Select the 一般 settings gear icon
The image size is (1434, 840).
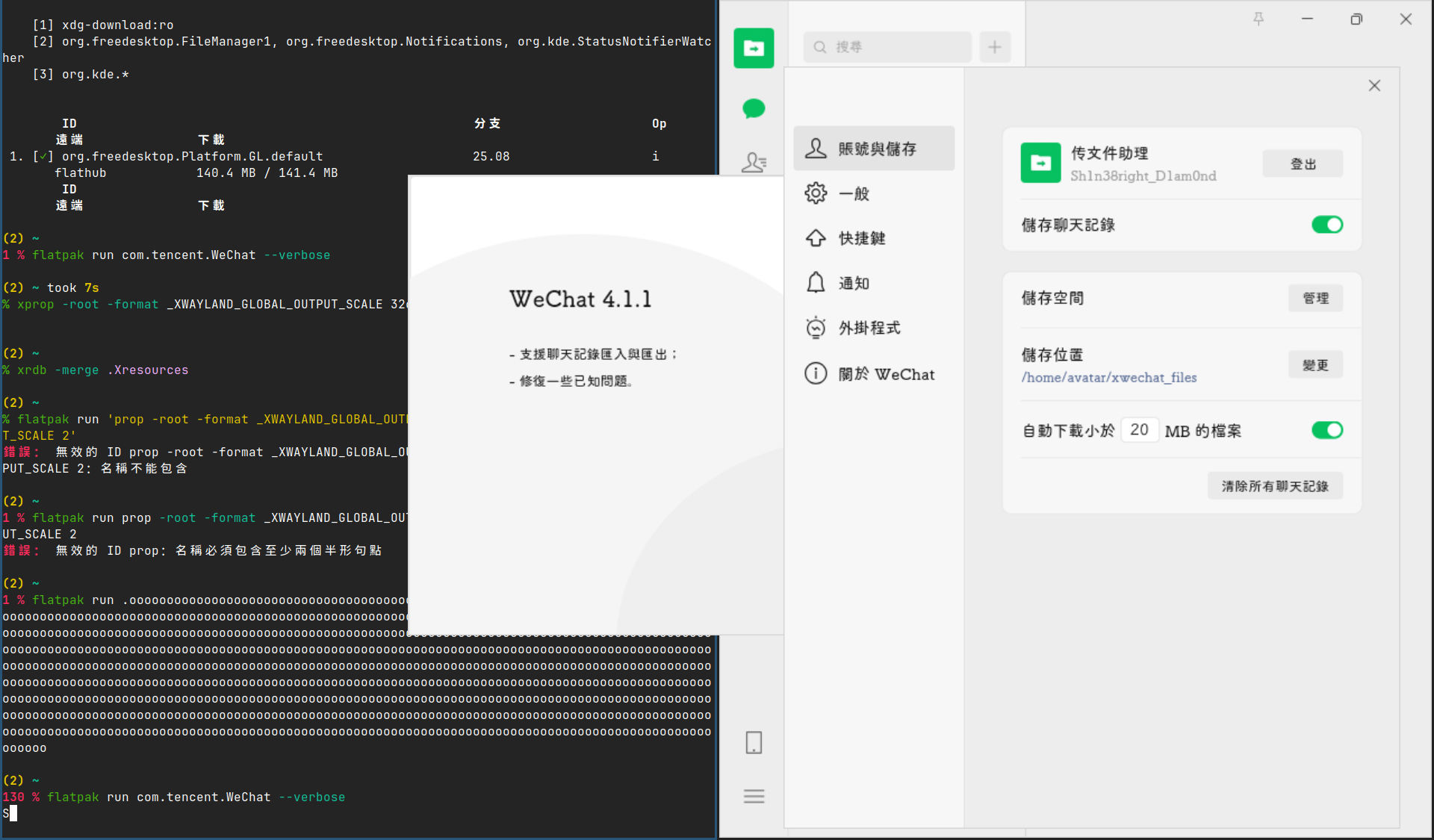point(816,193)
